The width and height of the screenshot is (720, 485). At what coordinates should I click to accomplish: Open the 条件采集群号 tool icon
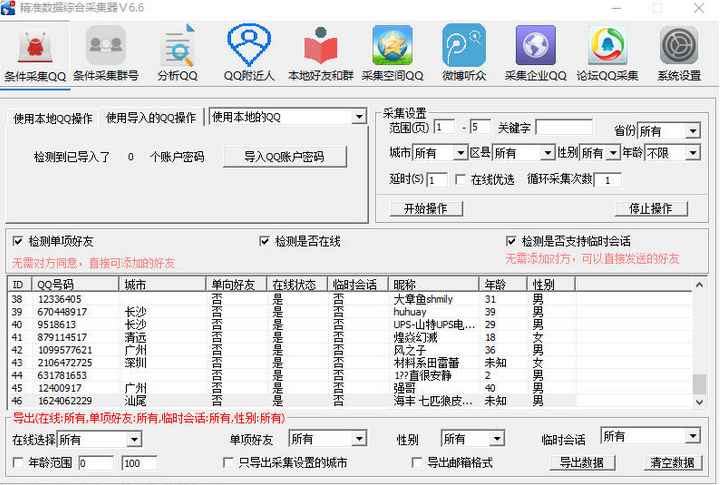click(x=106, y=45)
